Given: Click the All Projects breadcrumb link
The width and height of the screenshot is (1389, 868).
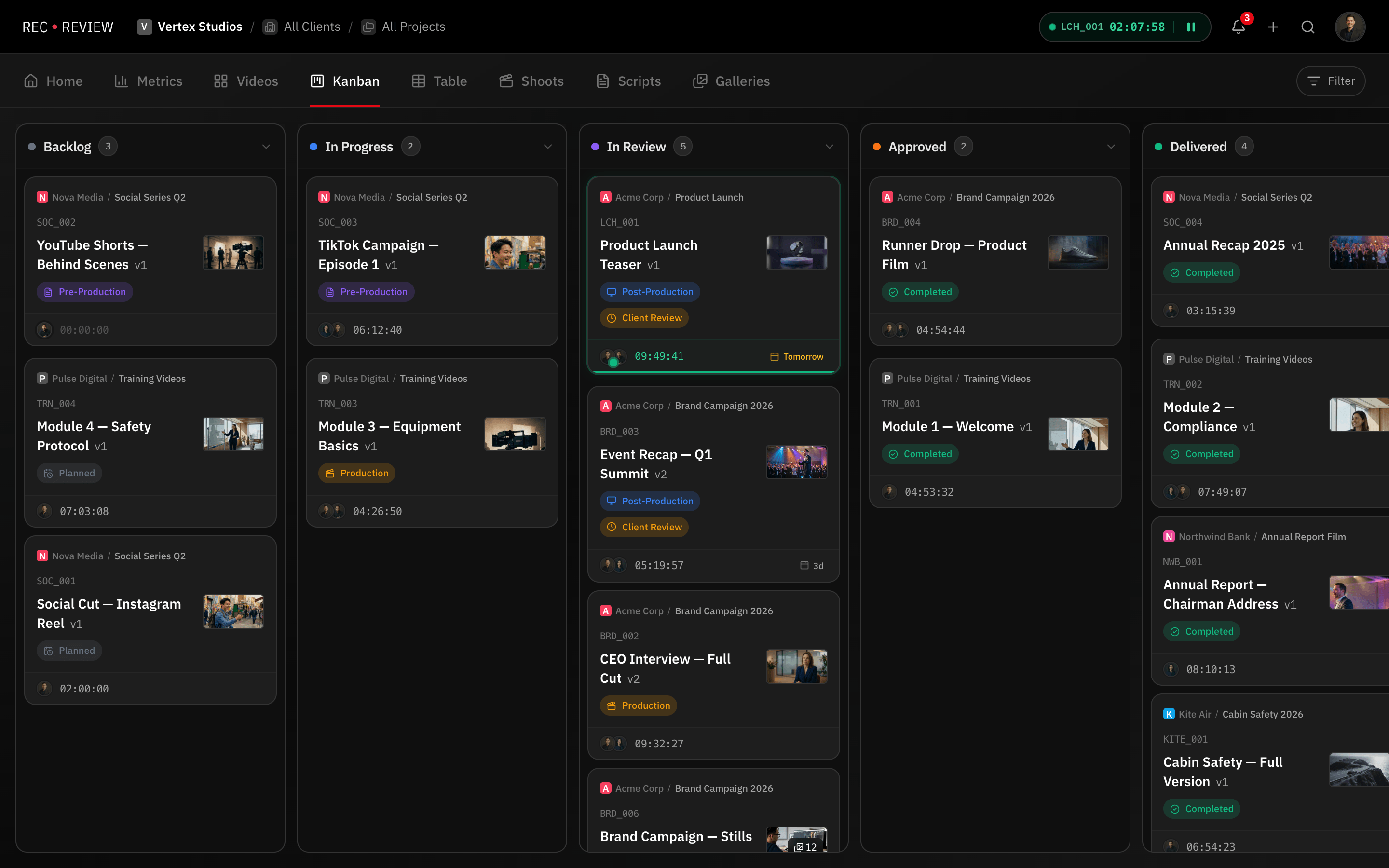Looking at the screenshot, I should pos(413,27).
